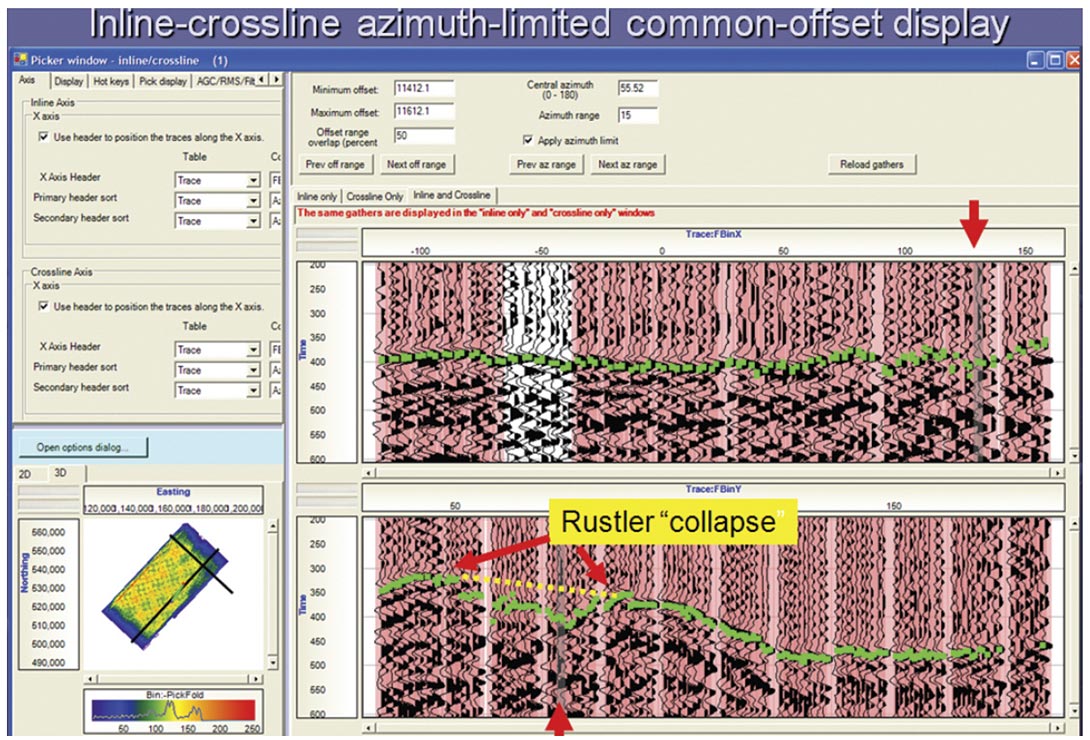Select the 2D map tab
Screen dimensions: 1090x740
coord(25,475)
